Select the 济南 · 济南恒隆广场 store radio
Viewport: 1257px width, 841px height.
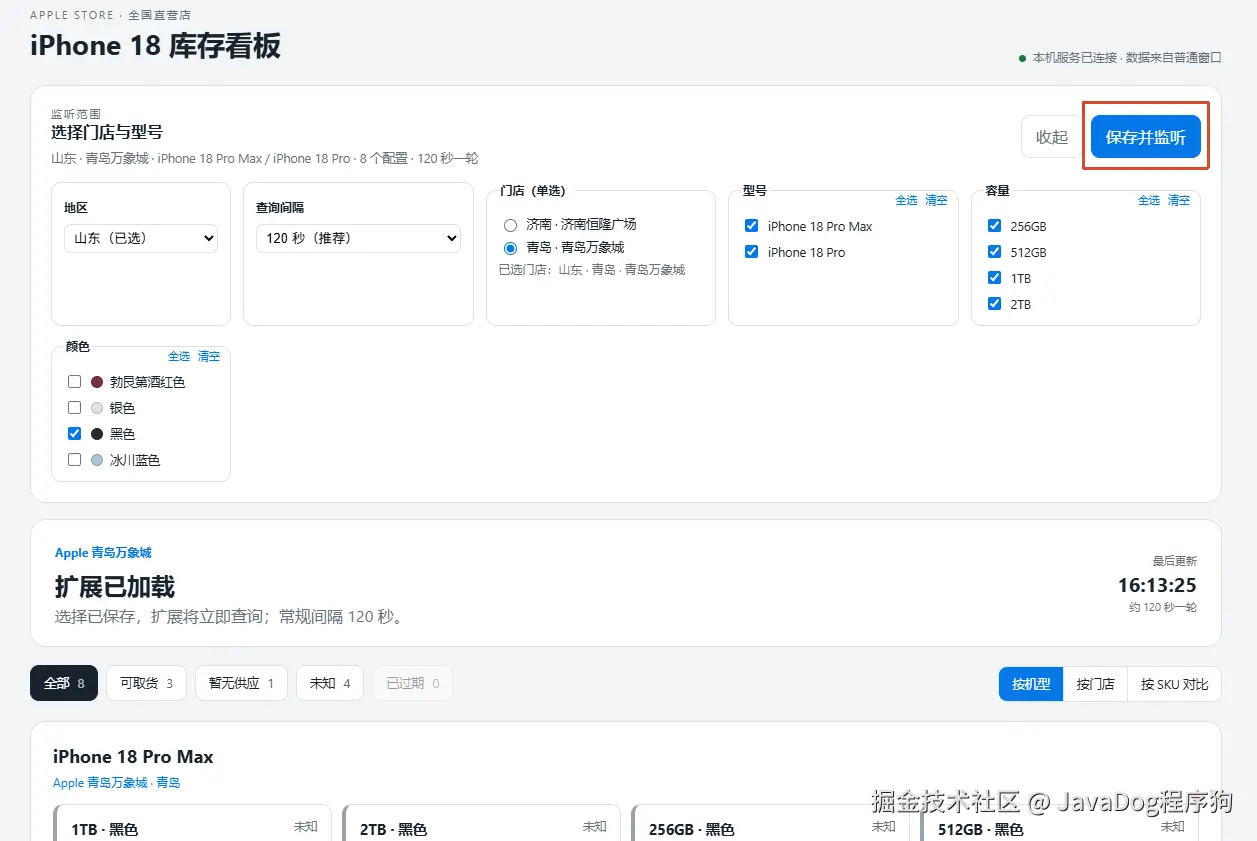(x=511, y=225)
